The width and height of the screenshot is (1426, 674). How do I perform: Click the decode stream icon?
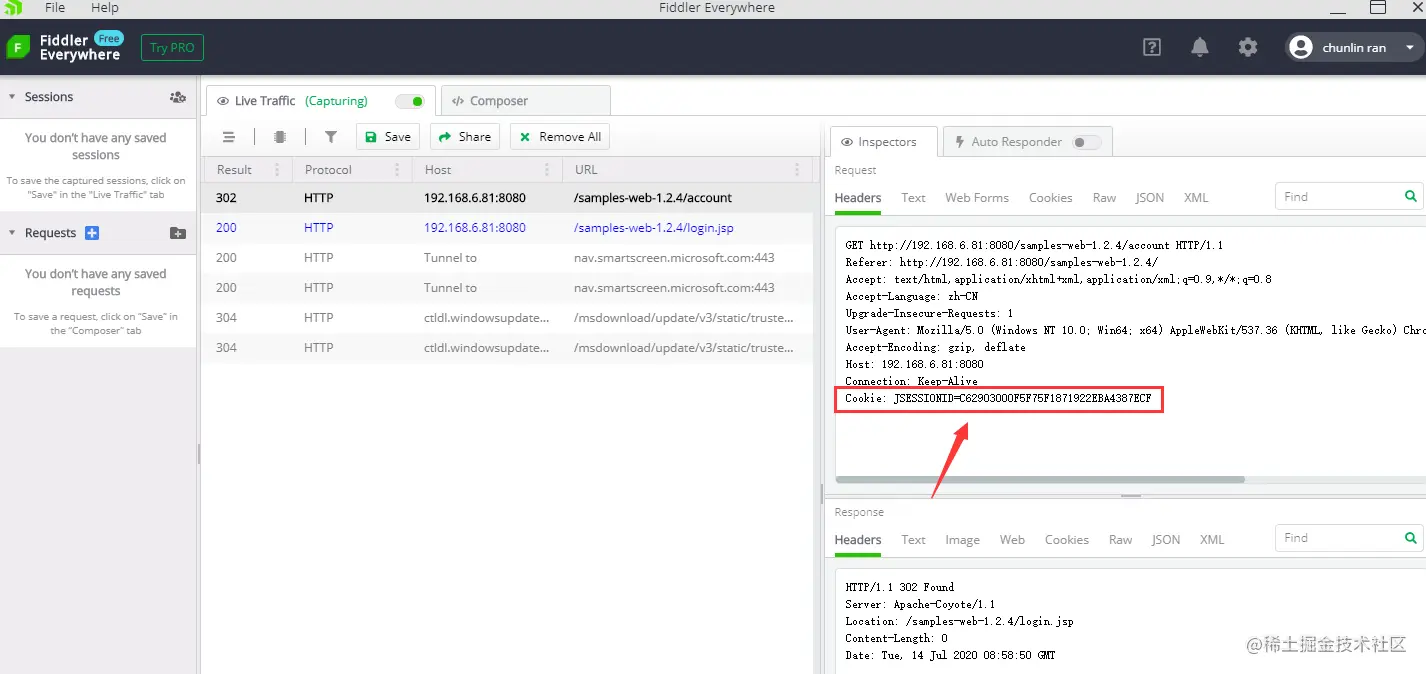(x=280, y=137)
